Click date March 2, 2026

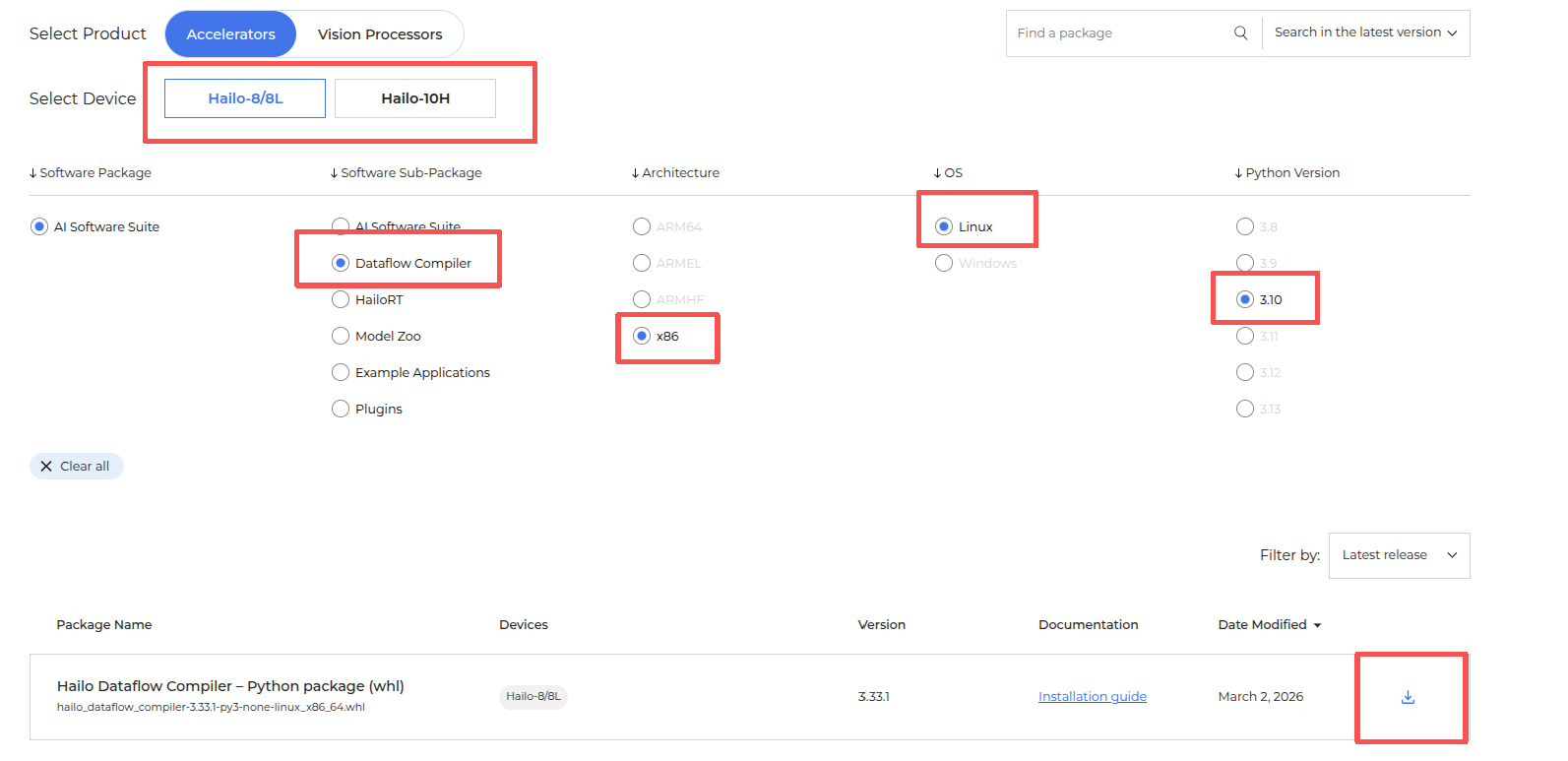click(x=1261, y=697)
